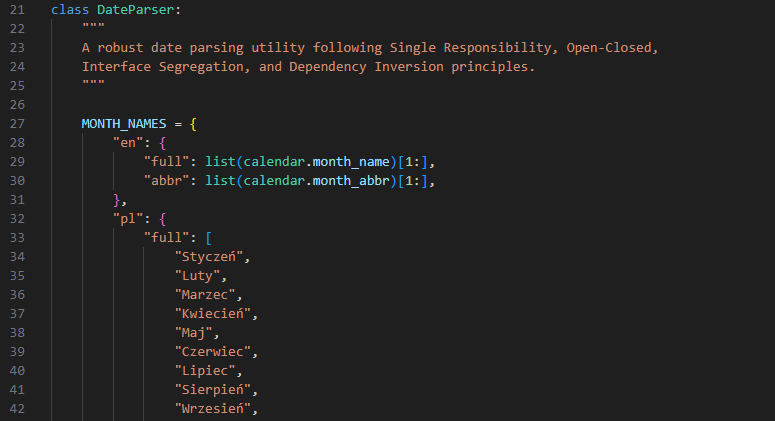This screenshot has height=421, width=775.
Task: Click line number 42 in the gutter
Action: pos(17,409)
